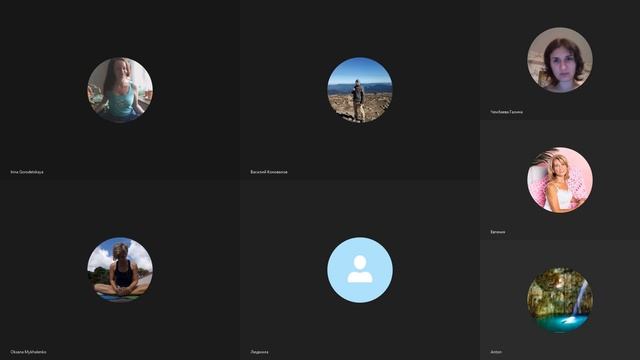This screenshot has width=640, height=360.
Task: Click the name label under the pink-background avatar
Action: 498,232
